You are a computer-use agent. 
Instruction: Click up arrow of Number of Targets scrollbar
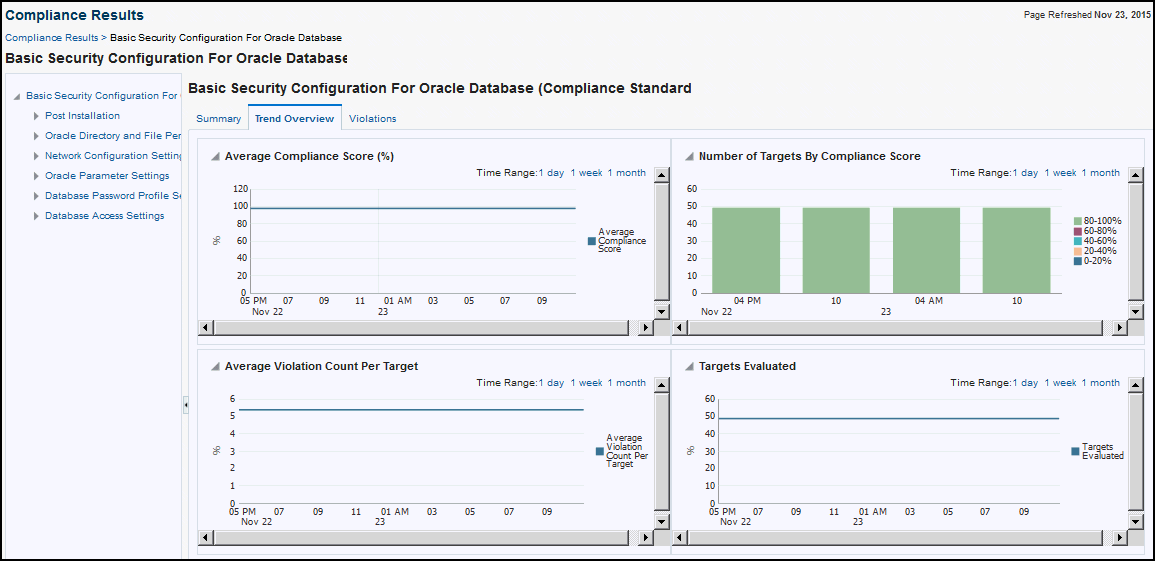pos(1135,175)
